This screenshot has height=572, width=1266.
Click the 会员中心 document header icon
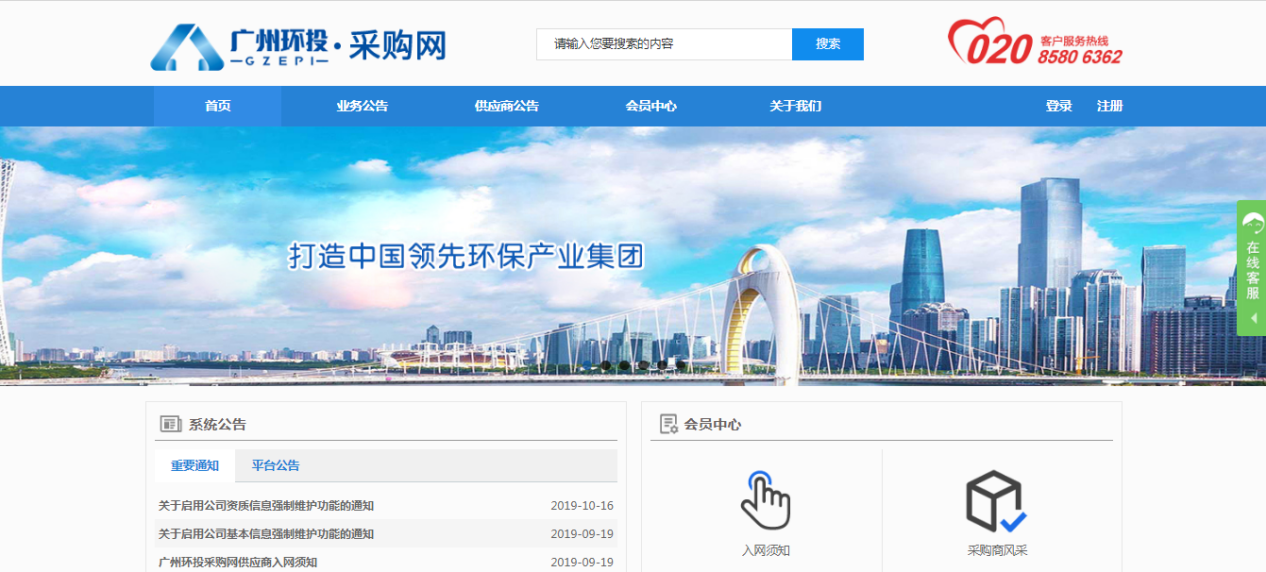(x=669, y=424)
